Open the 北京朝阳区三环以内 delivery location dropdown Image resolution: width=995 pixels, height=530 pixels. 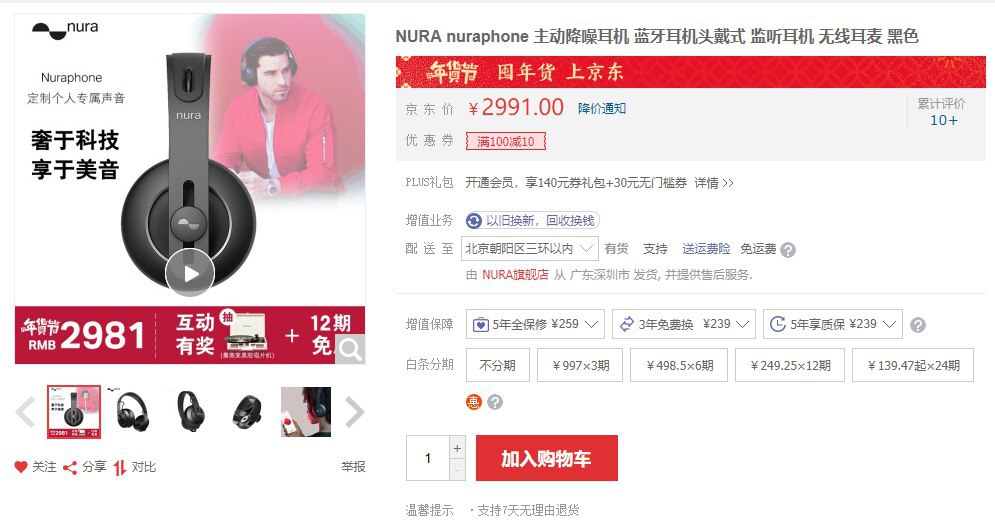click(x=531, y=249)
